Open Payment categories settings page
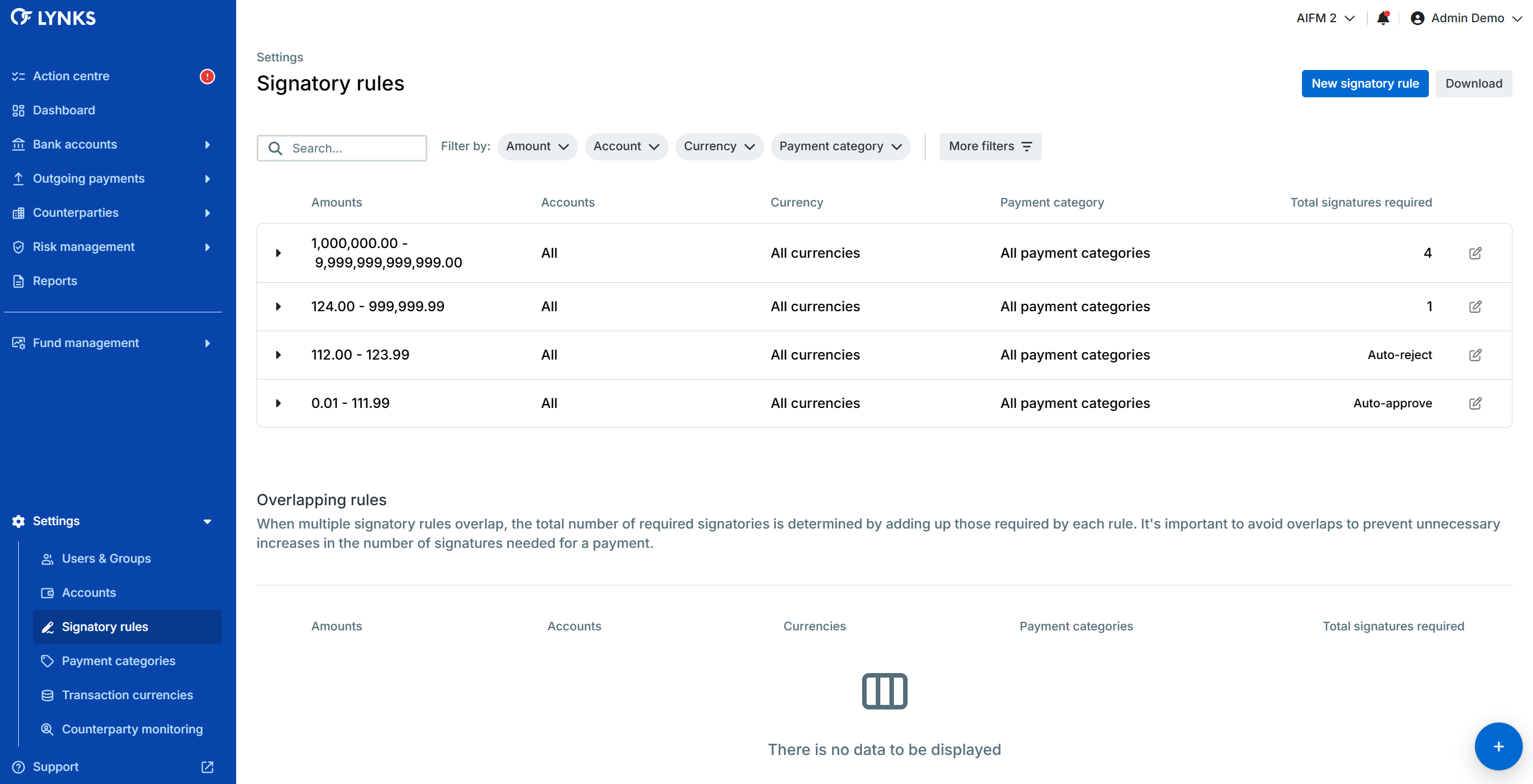 (118, 661)
